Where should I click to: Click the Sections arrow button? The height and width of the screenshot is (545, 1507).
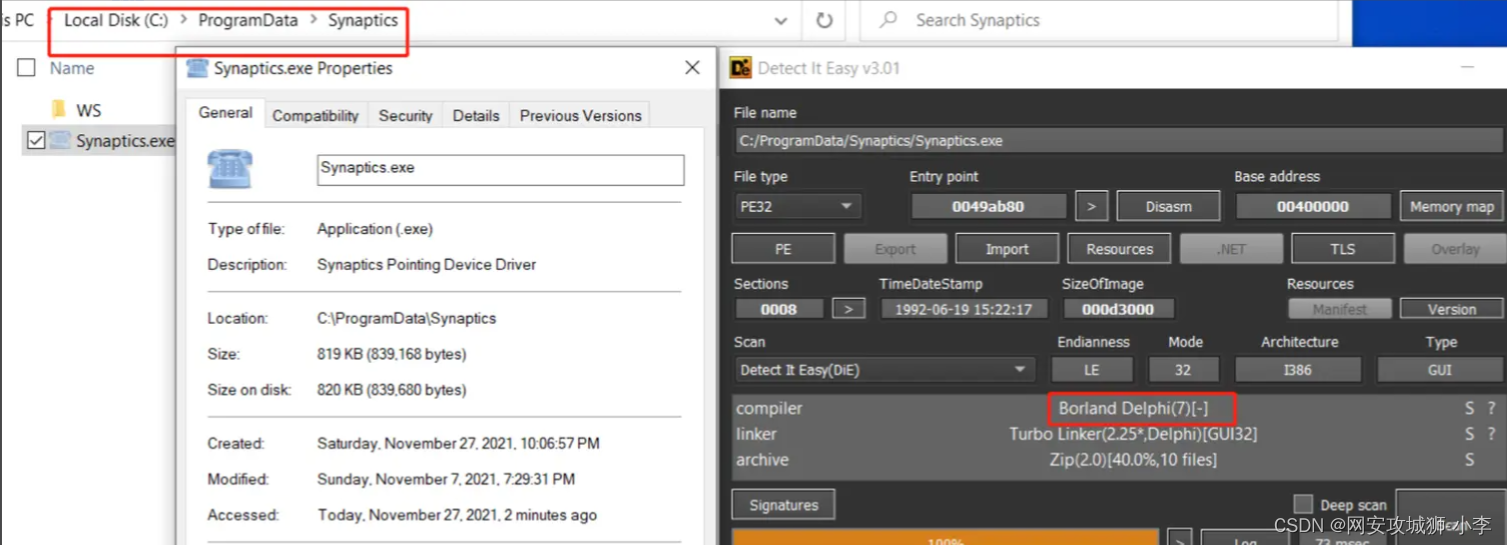click(x=849, y=309)
